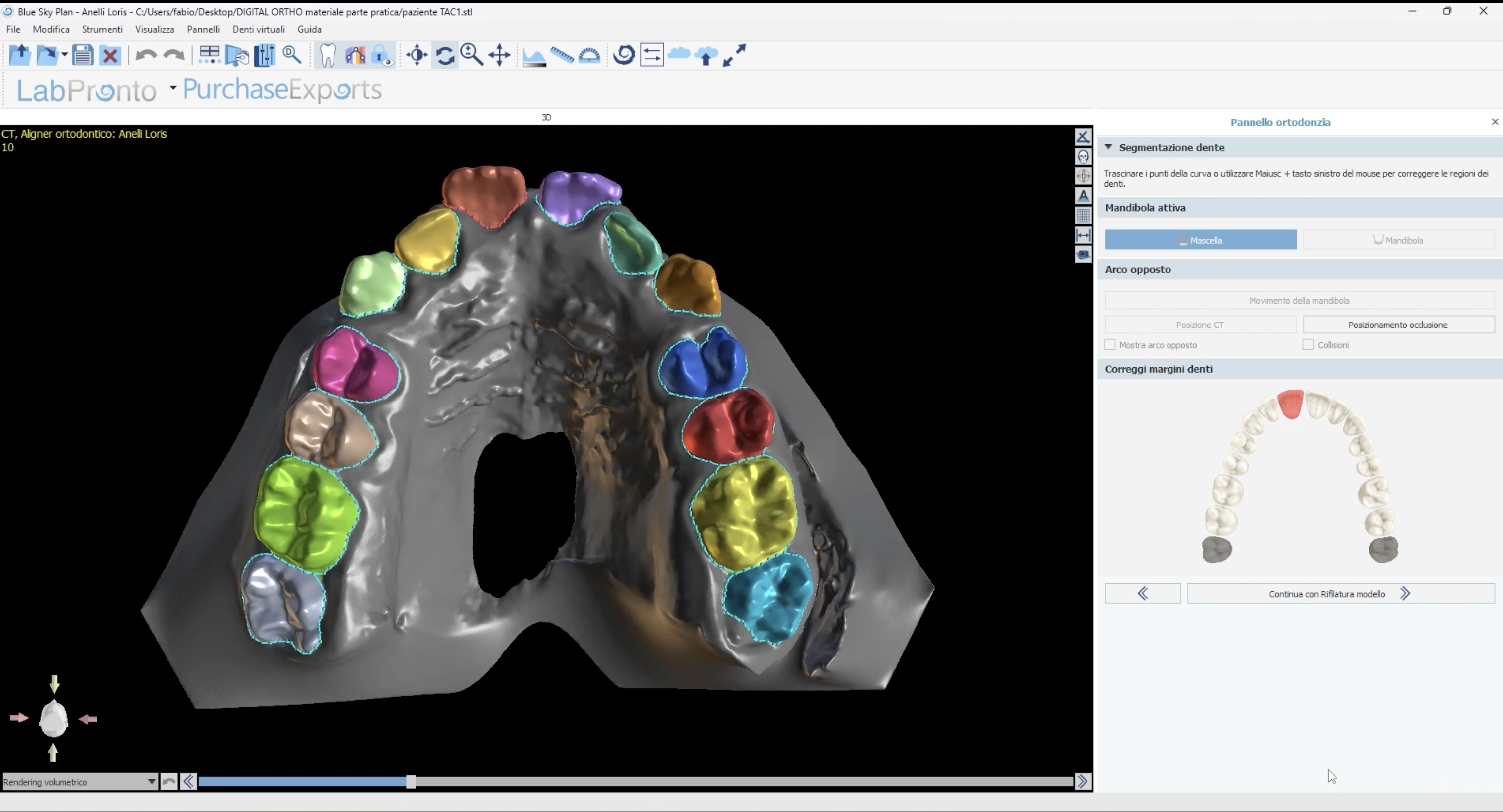Choose the ruler measurement tool

562,56
